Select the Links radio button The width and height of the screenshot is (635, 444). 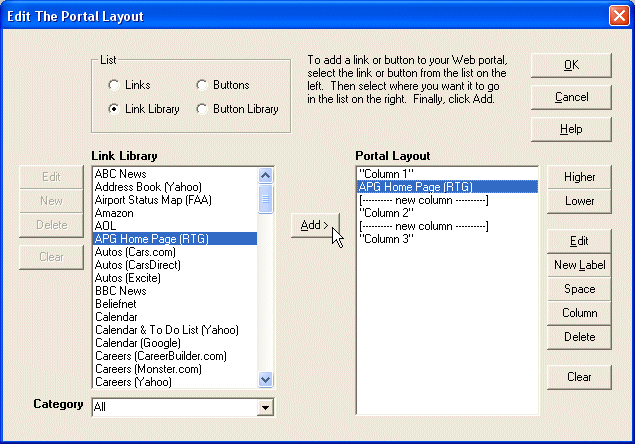point(114,86)
